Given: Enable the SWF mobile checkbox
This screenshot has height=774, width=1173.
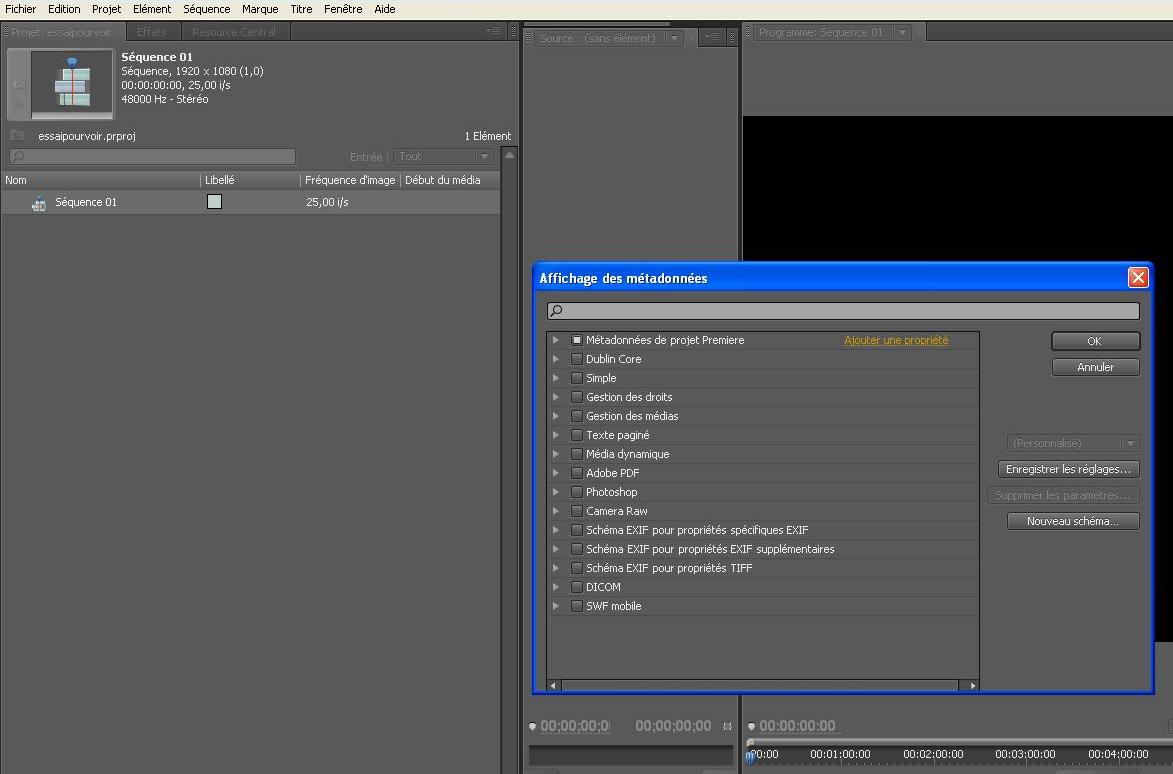Looking at the screenshot, I should tap(577, 606).
